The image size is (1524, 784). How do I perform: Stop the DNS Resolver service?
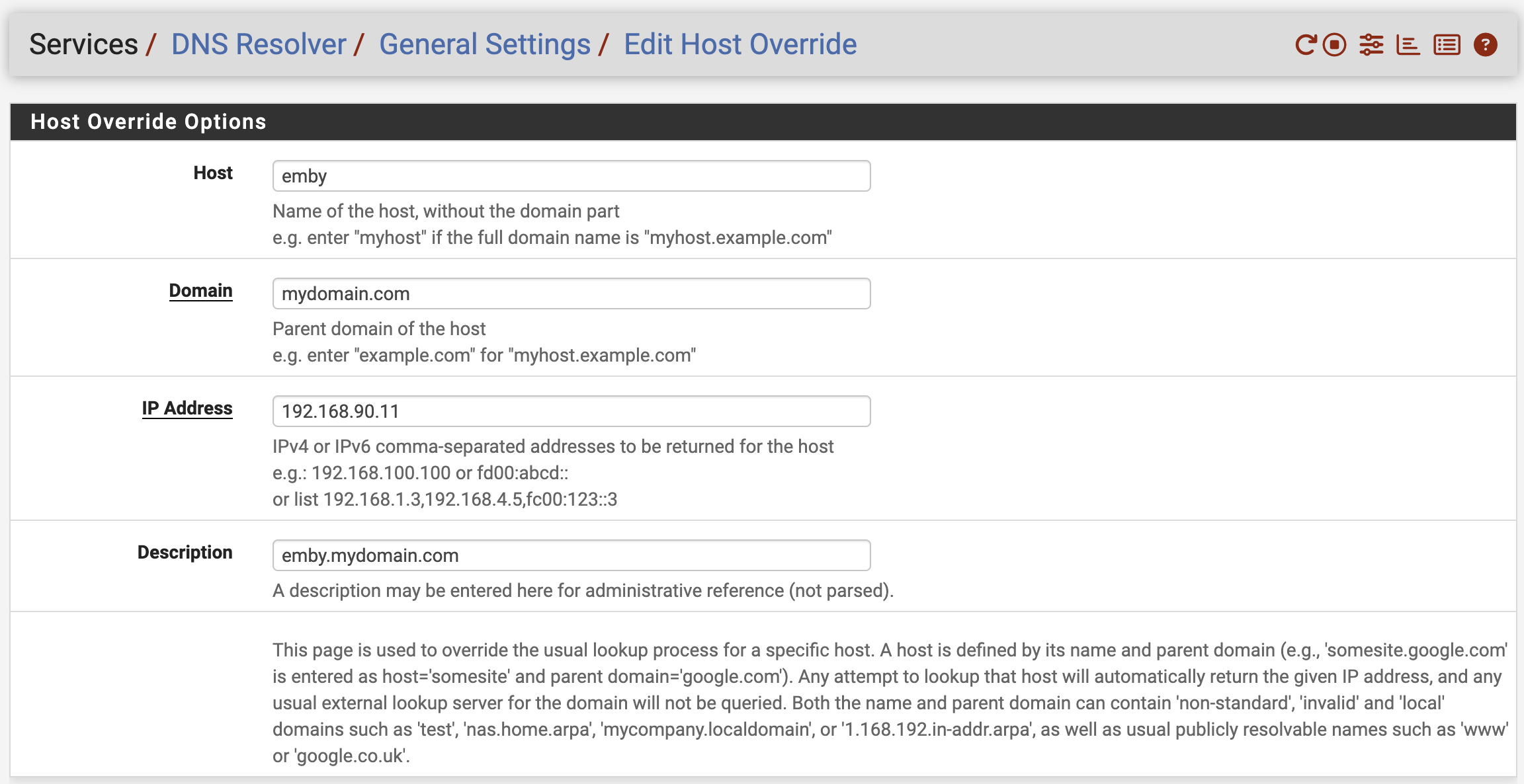click(1335, 45)
